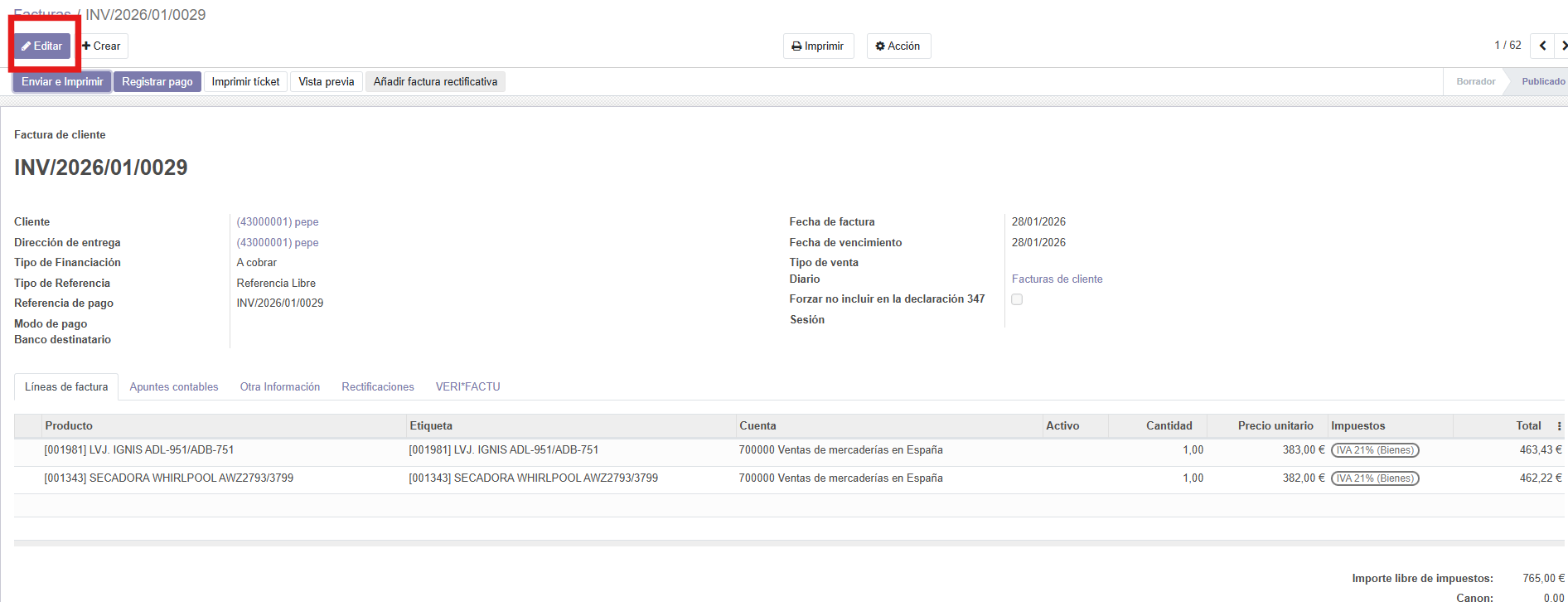Open the Acción gear dropdown
Viewport: 1568px width, 602px height.
(898, 46)
